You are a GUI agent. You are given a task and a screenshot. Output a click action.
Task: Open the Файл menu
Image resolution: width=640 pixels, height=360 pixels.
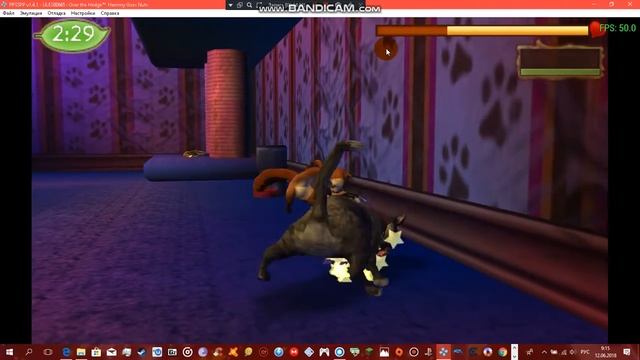(x=8, y=13)
